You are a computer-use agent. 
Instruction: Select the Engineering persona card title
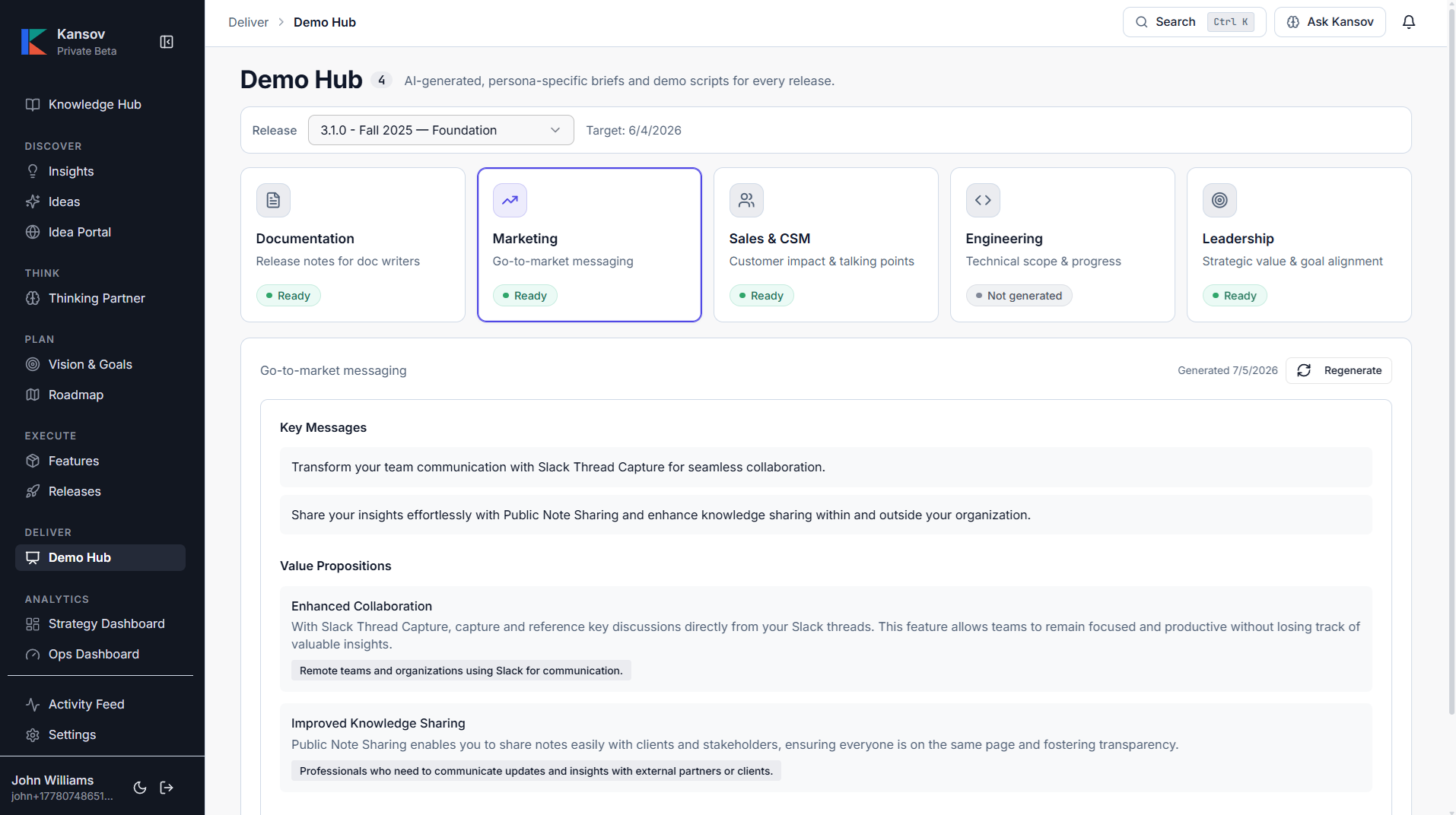coord(1004,239)
